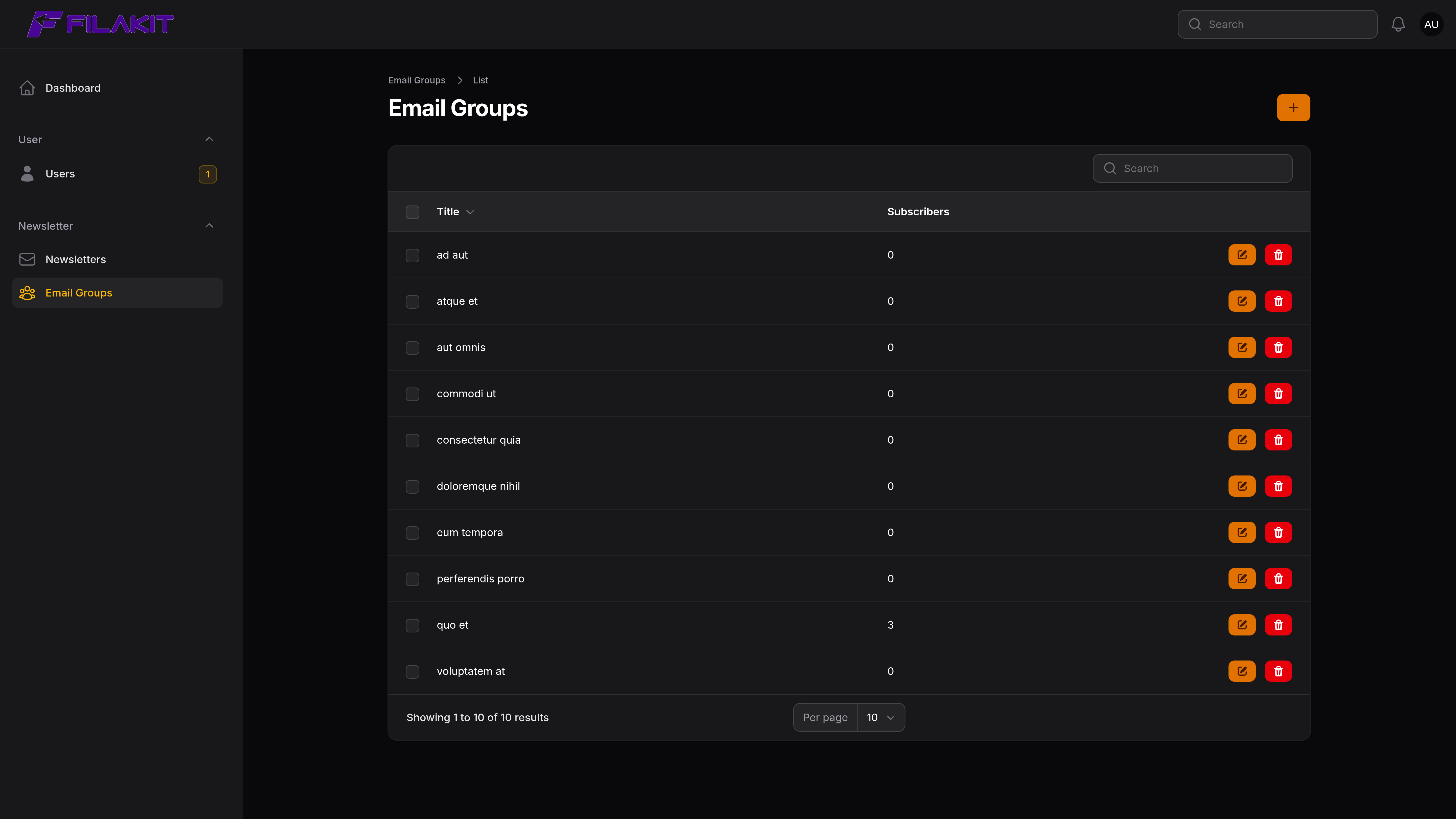Tick the 'voluptatem at' row checkbox

(x=413, y=672)
